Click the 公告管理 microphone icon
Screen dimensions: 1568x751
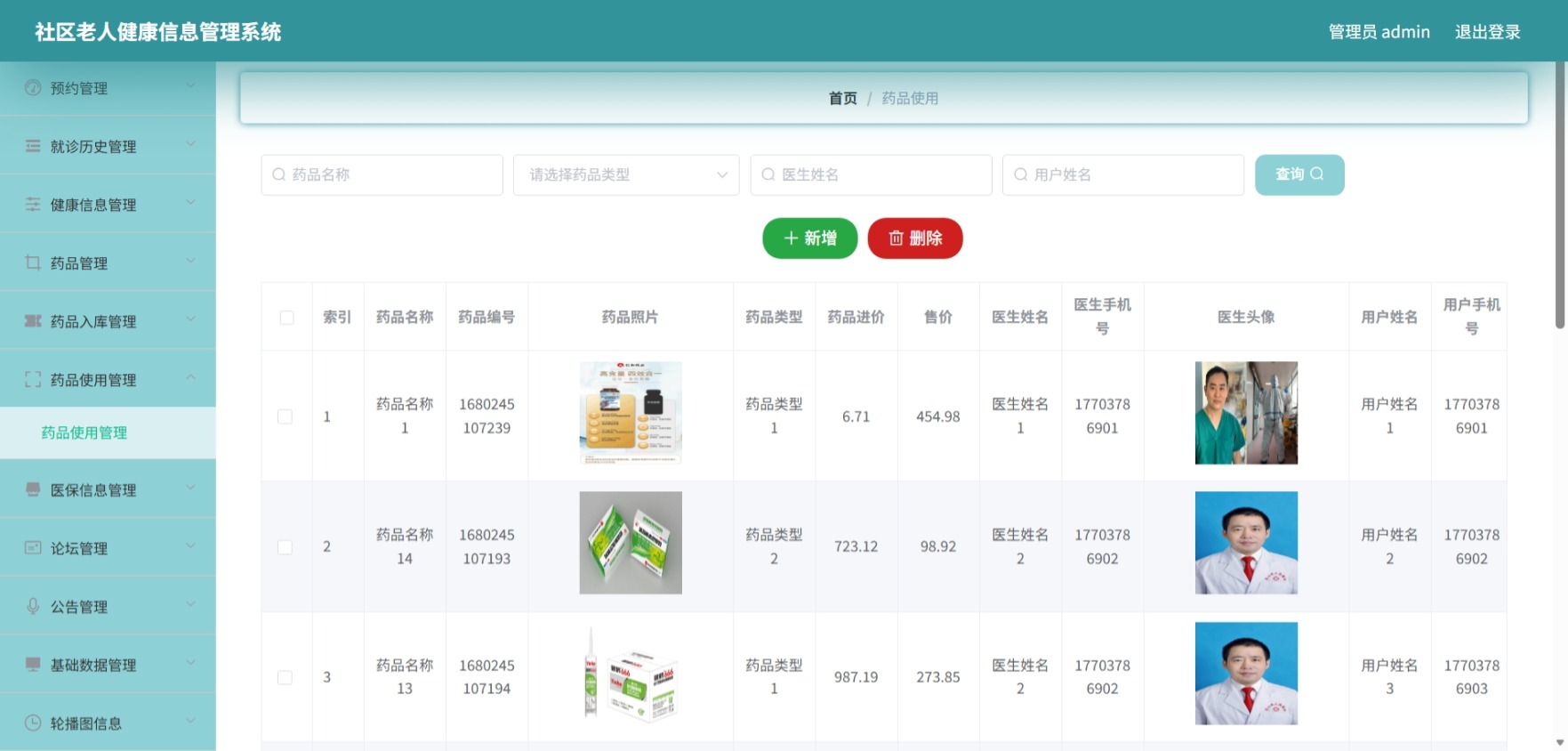click(33, 606)
